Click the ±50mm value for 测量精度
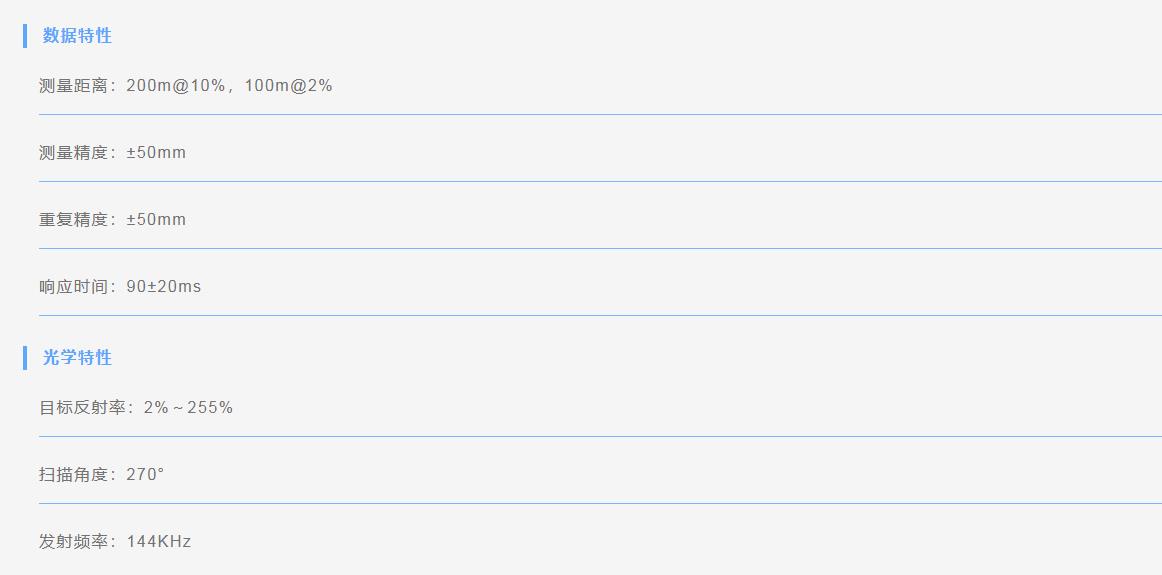1162x575 pixels. 156,153
